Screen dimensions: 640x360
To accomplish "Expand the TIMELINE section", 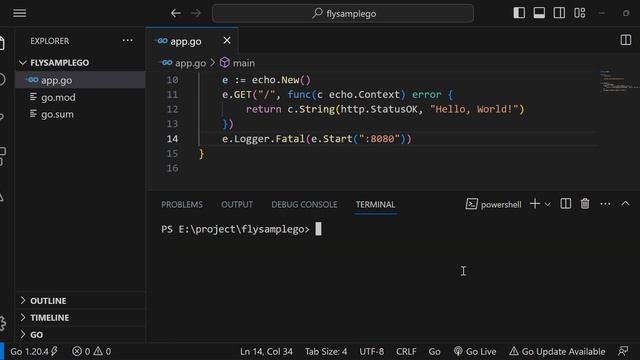I will click(80, 318).
